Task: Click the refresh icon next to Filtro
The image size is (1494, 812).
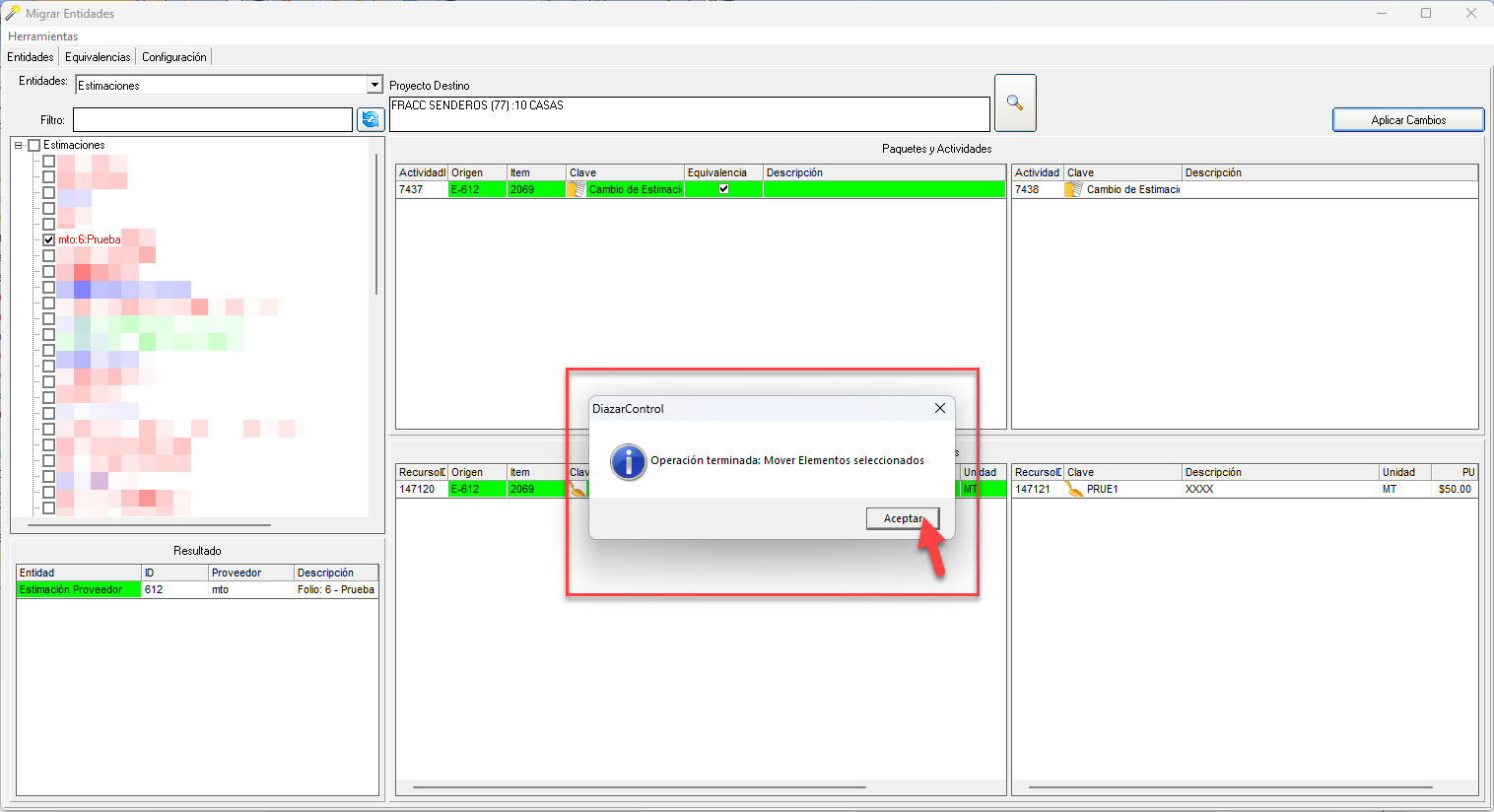Action: 371,119
